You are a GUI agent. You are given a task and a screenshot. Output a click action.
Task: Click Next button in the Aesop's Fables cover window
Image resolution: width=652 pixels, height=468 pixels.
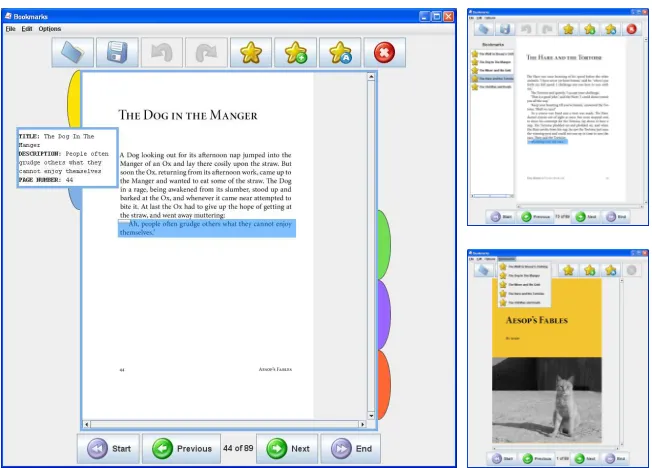click(x=585, y=458)
